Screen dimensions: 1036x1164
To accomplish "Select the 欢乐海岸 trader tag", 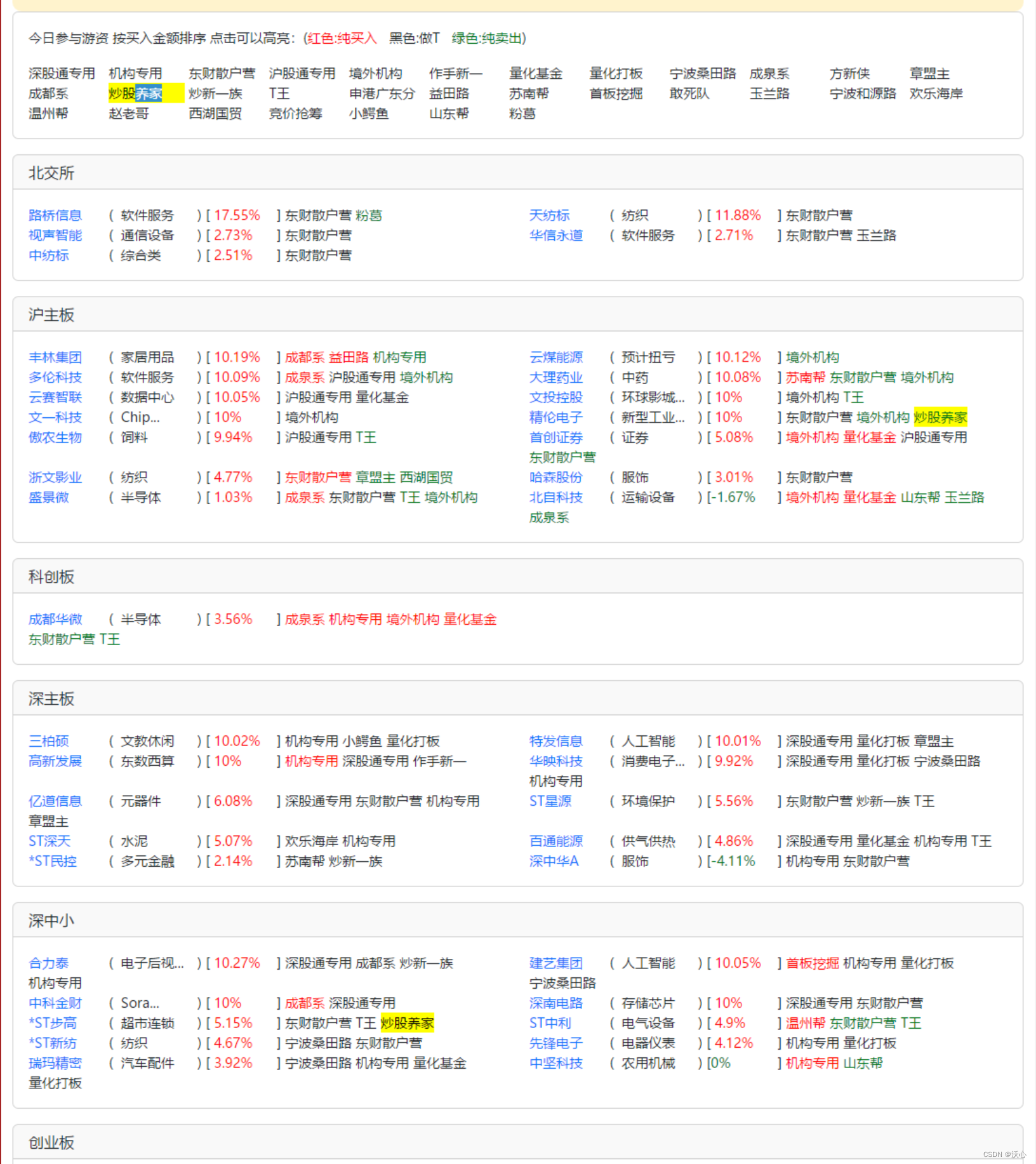I will pyautogui.click(x=936, y=93).
